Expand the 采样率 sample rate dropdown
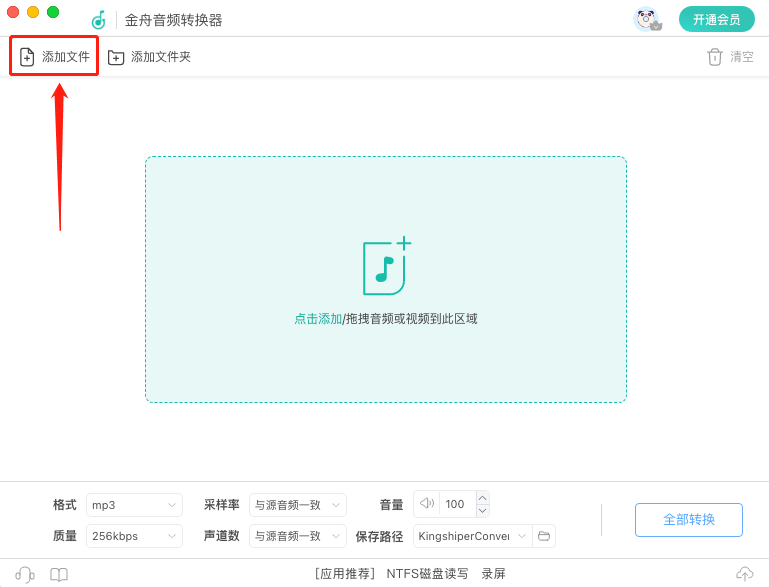Image resolution: width=769 pixels, height=587 pixels. [x=298, y=505]
